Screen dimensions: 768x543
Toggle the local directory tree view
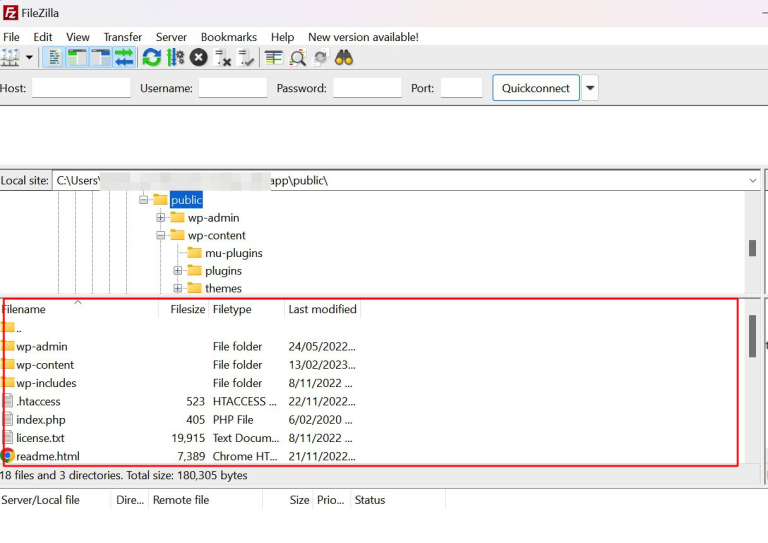pyautogui.click(x=77, y=58)
